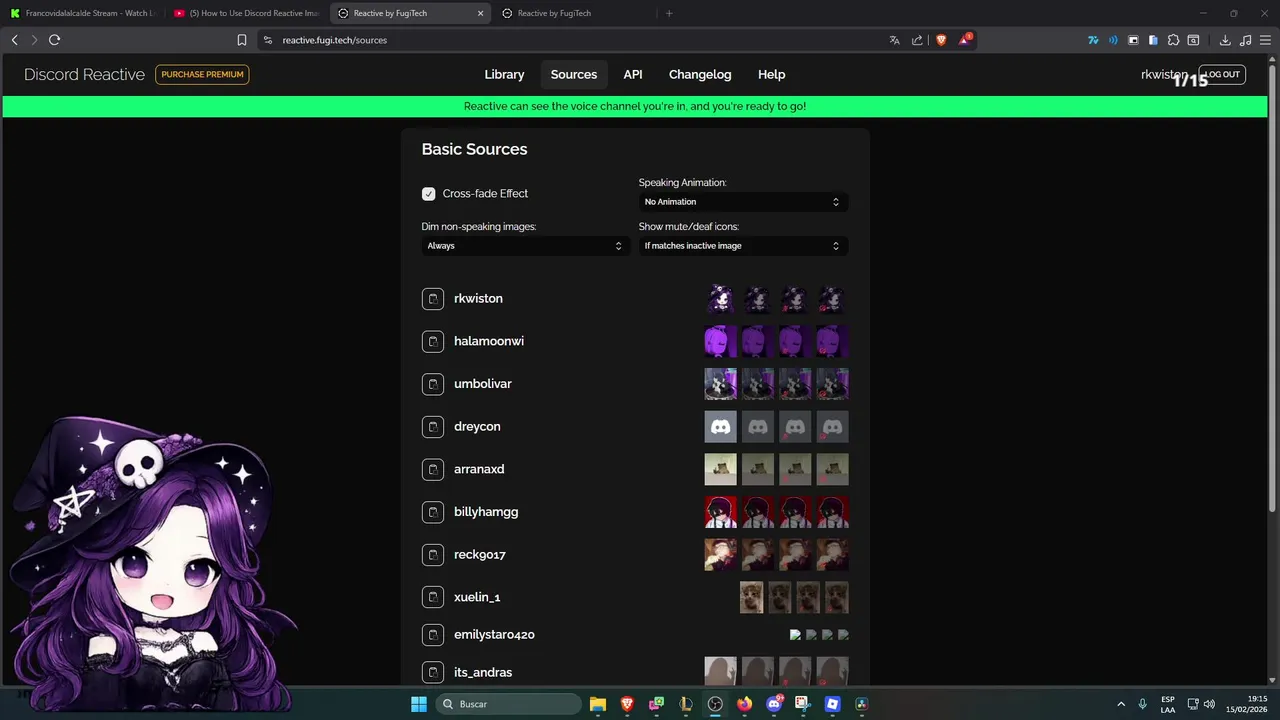Switch to How to Use Discord Reactive tab

pos(246,13)
